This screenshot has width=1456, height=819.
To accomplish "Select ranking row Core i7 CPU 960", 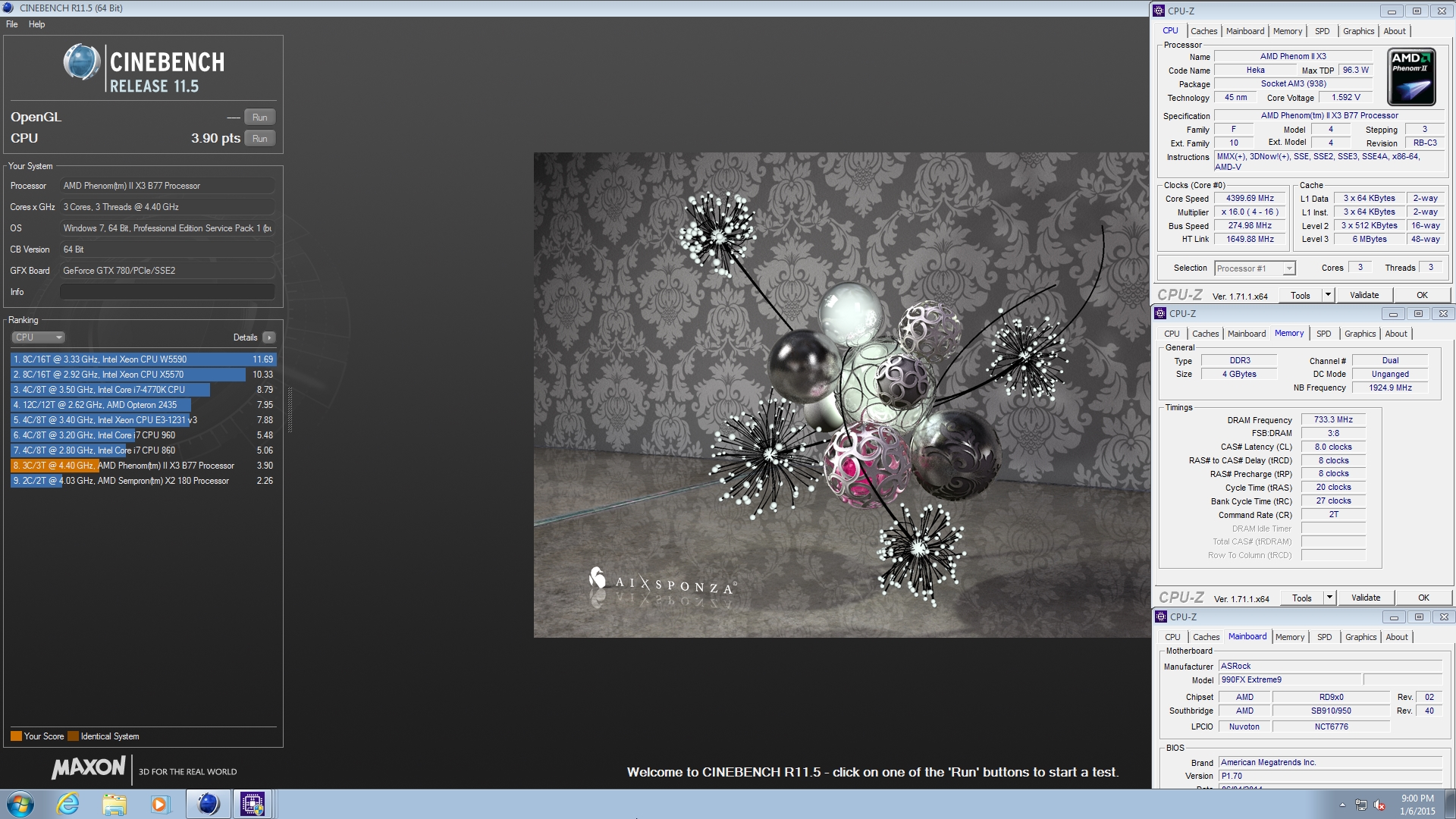I will click(x=143, y=435).
